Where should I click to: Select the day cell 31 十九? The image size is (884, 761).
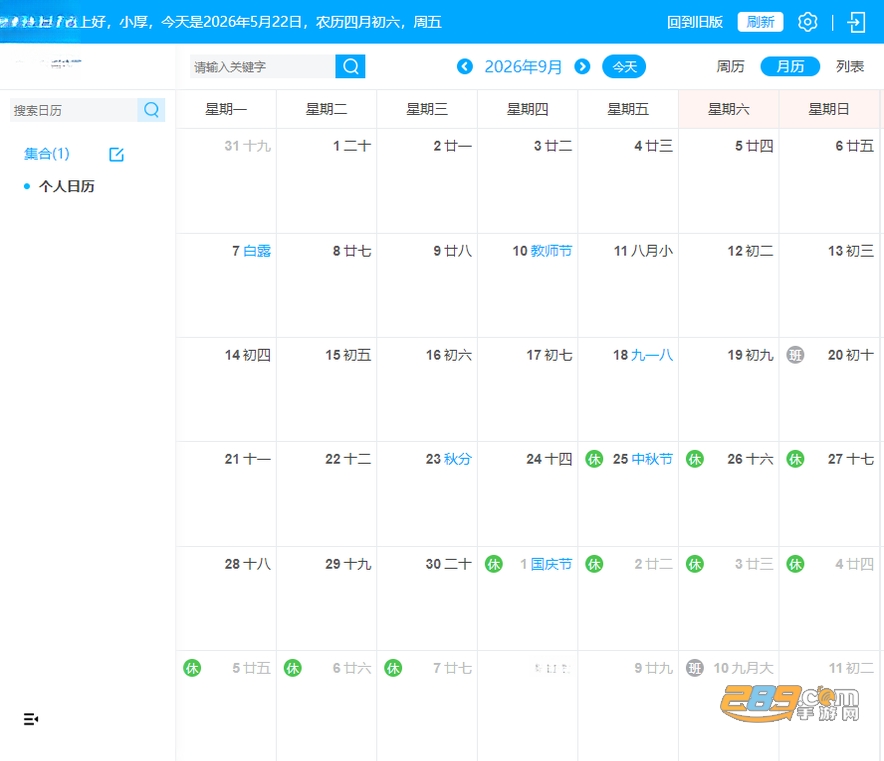point(226,181)
